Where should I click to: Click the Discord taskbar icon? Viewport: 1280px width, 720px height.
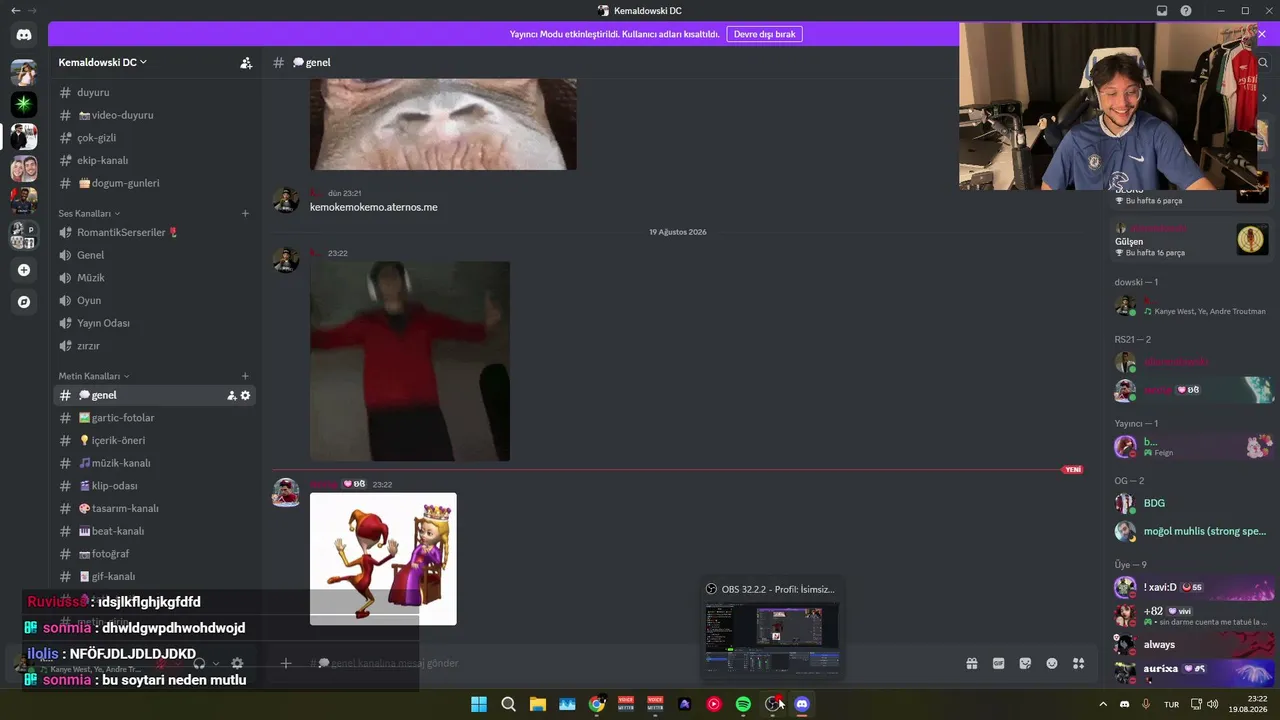point(801,704)
